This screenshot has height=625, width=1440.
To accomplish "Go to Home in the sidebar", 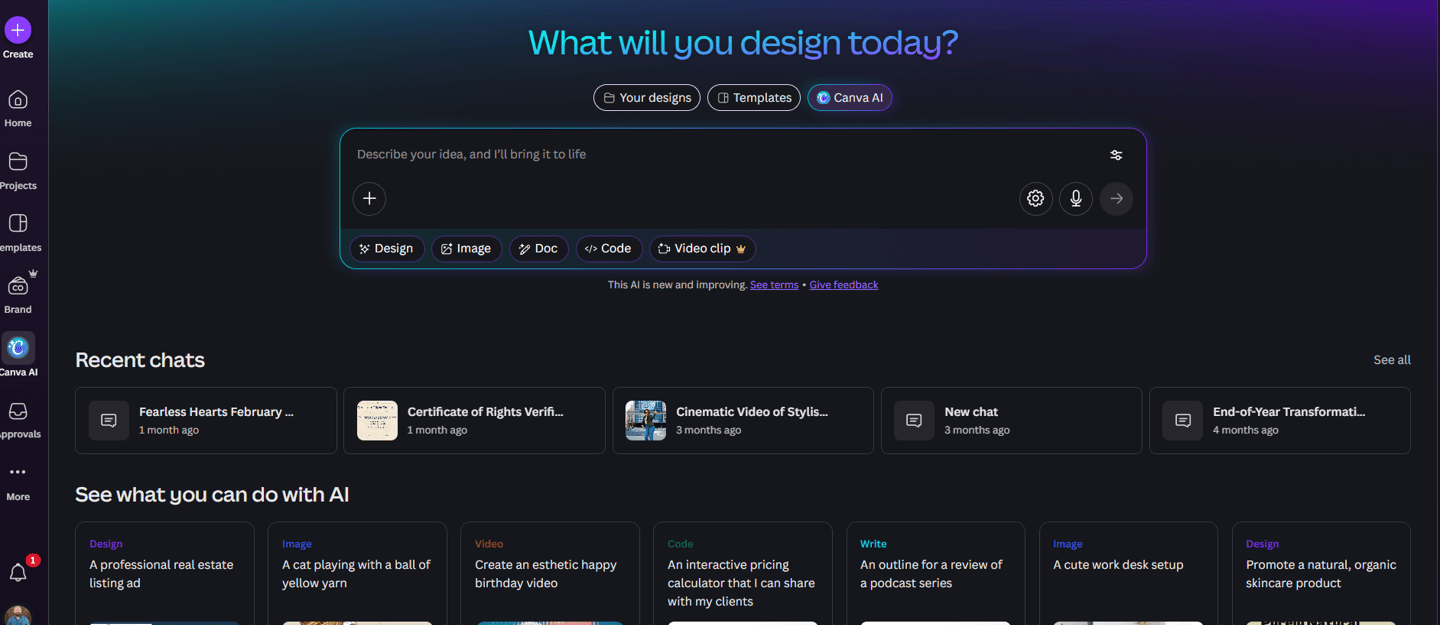I will [x=18, y=108].
